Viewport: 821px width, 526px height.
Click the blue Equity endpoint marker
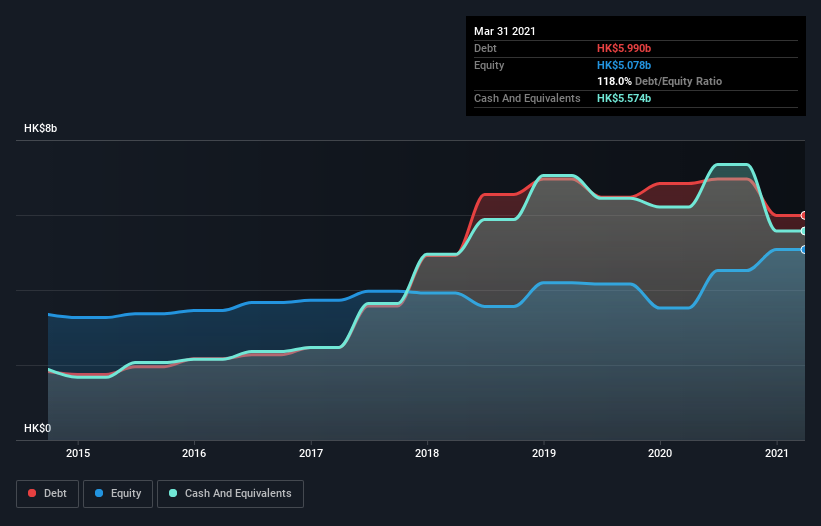click(x=804, y=250)
